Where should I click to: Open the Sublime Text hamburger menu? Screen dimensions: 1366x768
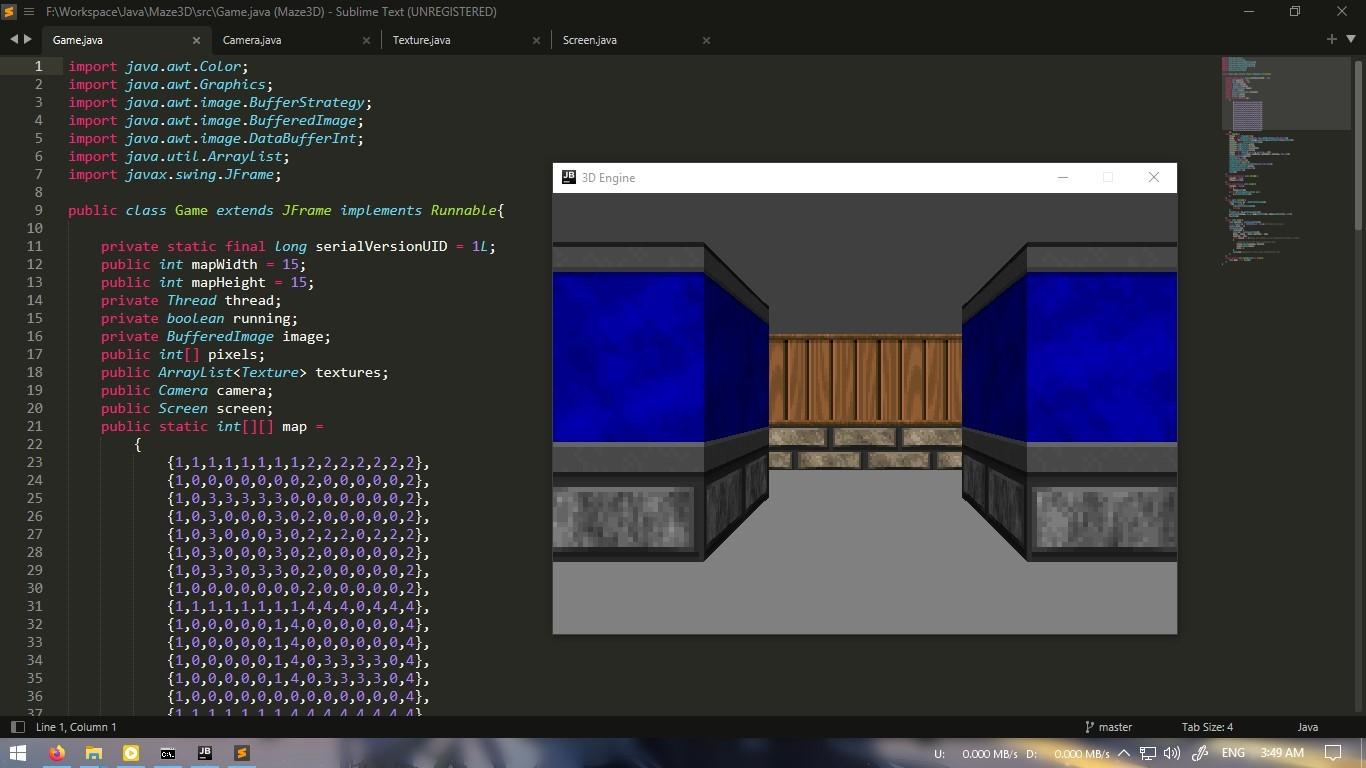coord(27,11)
